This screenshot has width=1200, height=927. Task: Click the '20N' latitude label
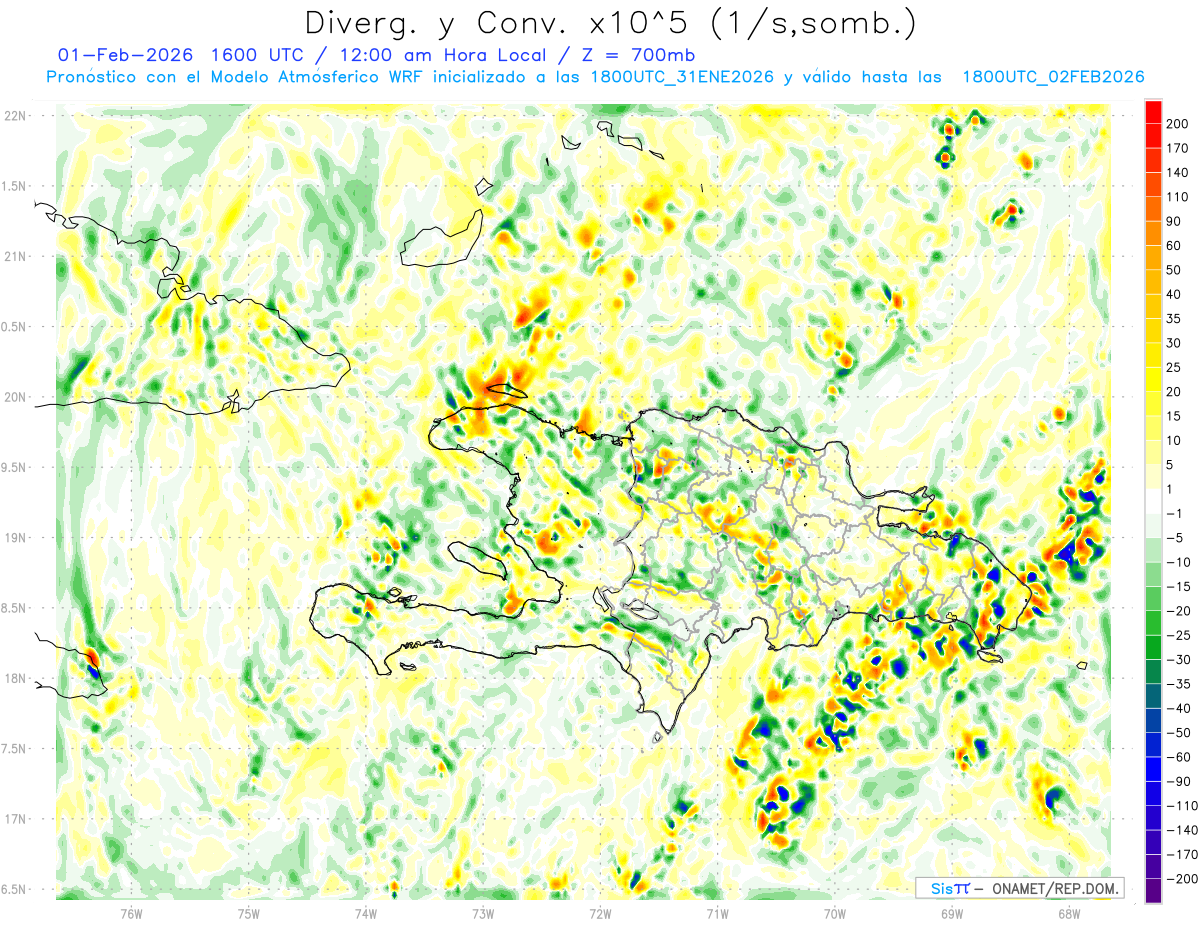click(15, 397)
